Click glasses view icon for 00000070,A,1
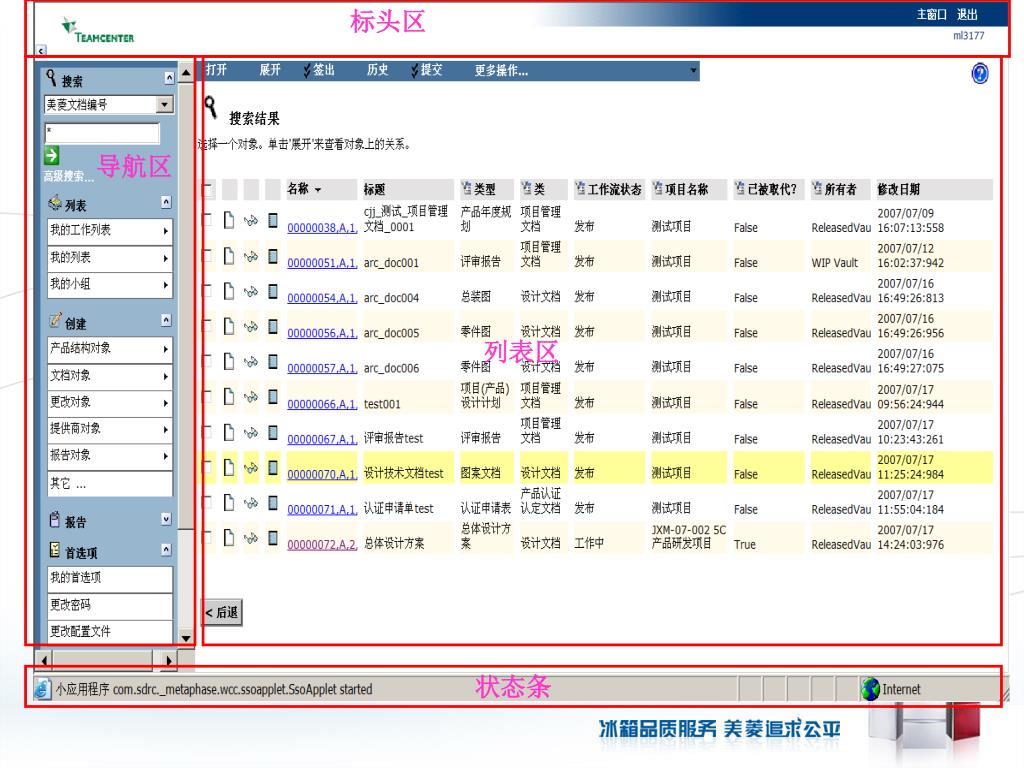This screenshot has height=768, width=1024. tap(251, 467)
